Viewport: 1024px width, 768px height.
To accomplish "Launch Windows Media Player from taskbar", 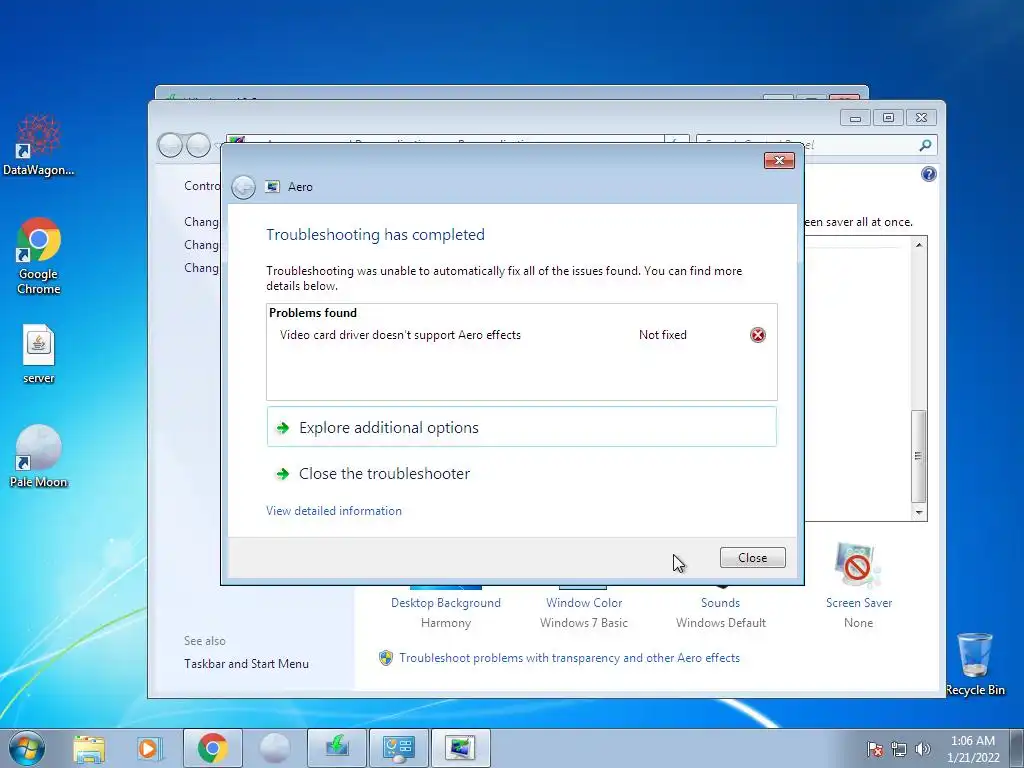I will (x=148, y=748).
